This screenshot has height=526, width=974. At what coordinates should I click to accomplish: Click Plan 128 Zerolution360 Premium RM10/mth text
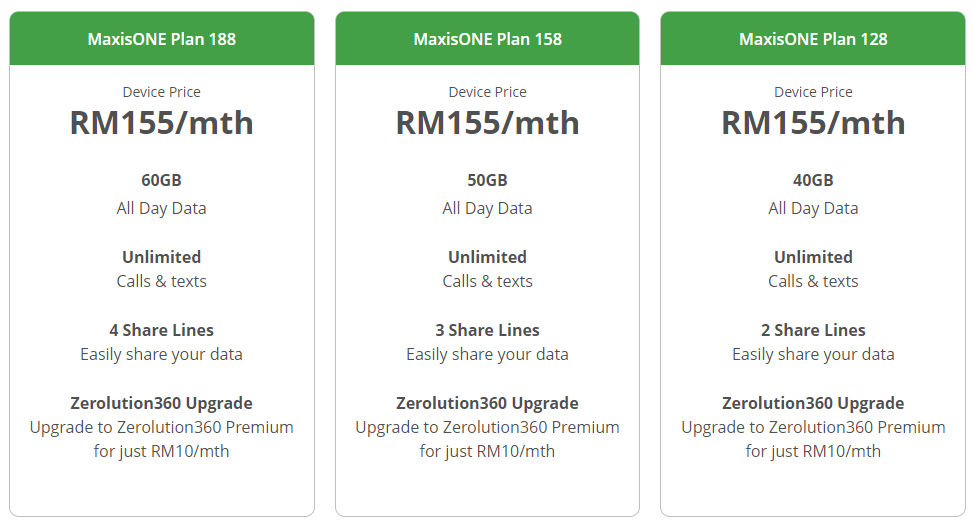tap(813, 439)
